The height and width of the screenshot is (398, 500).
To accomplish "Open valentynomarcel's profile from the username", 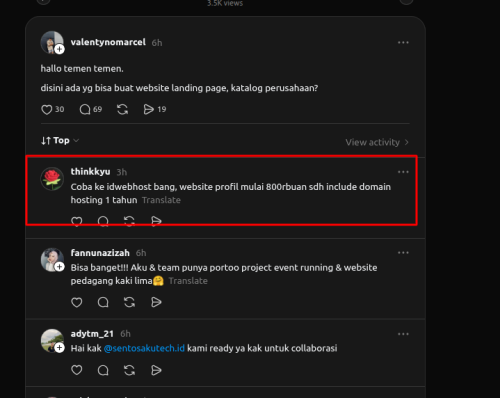I will pos(108,42).
